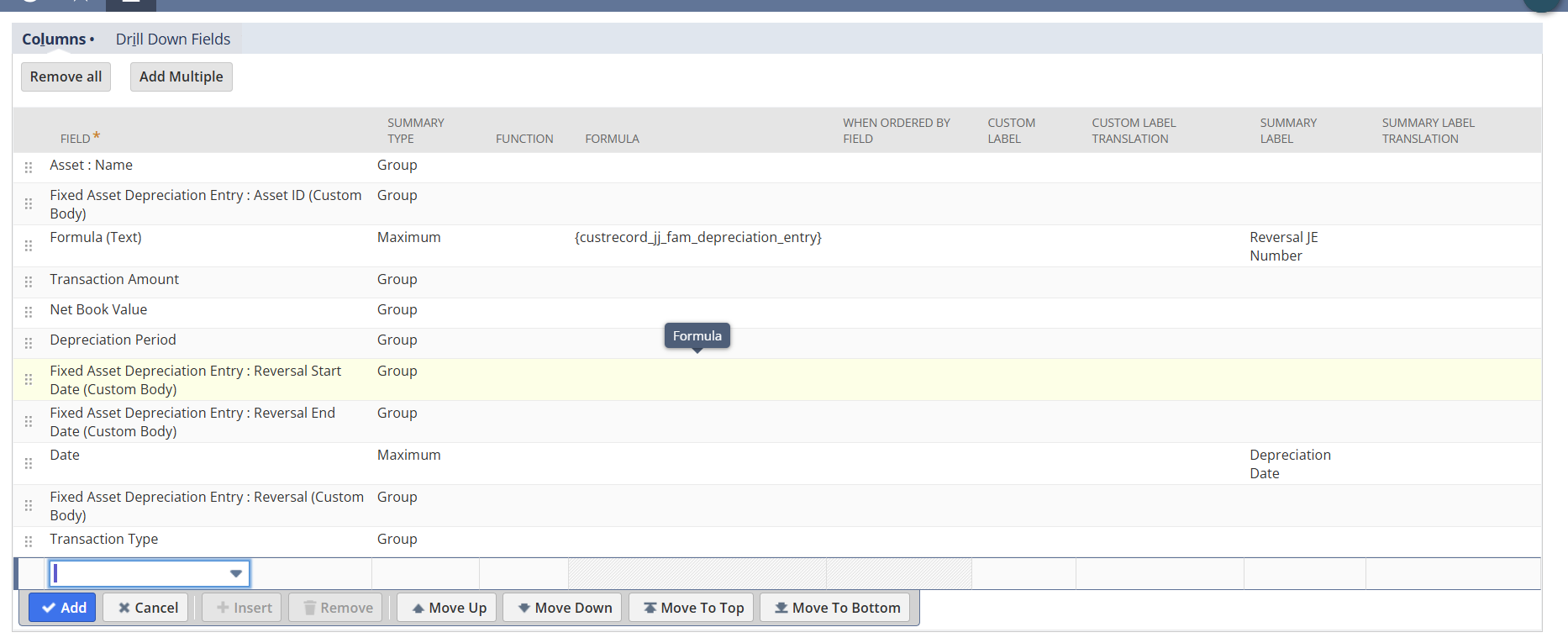Click drag handle for Asset : Name row
Screen dimensions: 1568x643
pyautogui.click(x=29, y=167)
